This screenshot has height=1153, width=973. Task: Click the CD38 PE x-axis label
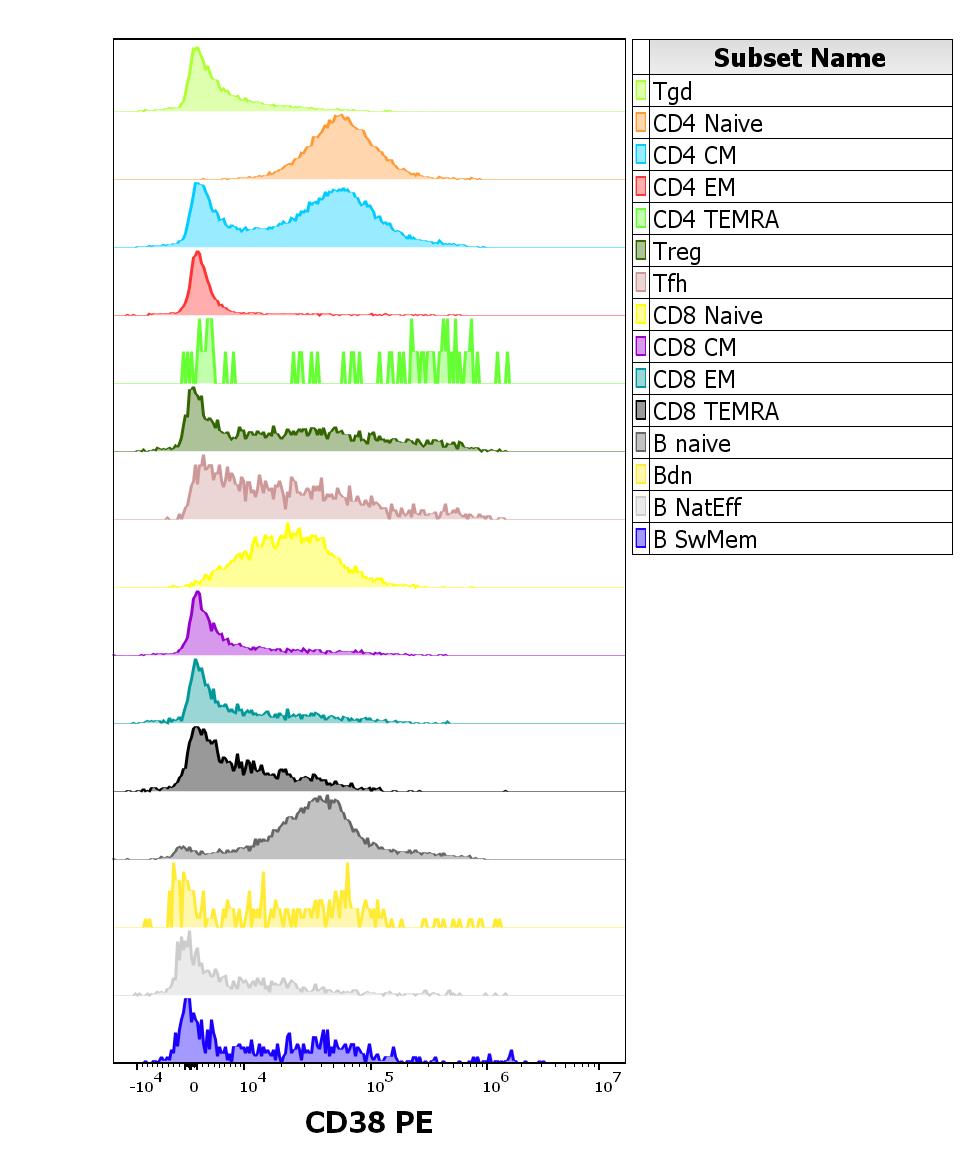coord(369,1122)
